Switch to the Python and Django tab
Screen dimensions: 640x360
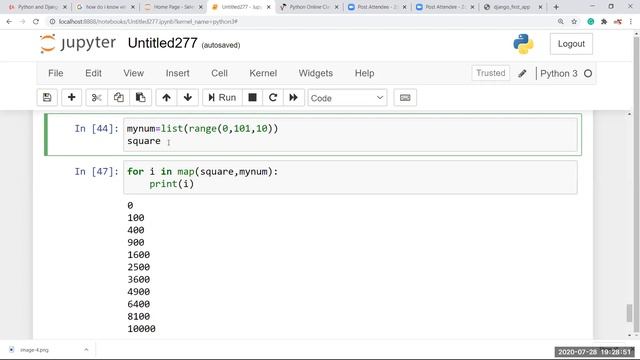click(x=38, y=7)
